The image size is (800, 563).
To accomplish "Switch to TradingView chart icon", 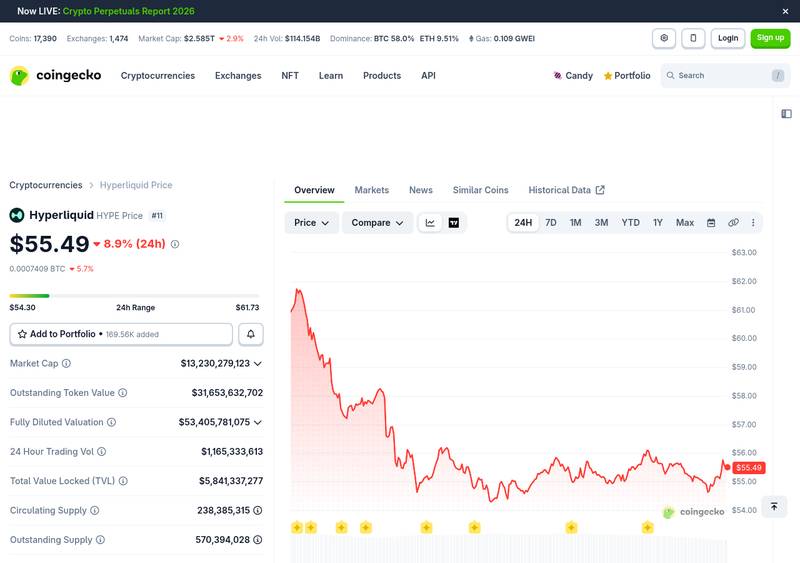I will [x=454, y=223].
